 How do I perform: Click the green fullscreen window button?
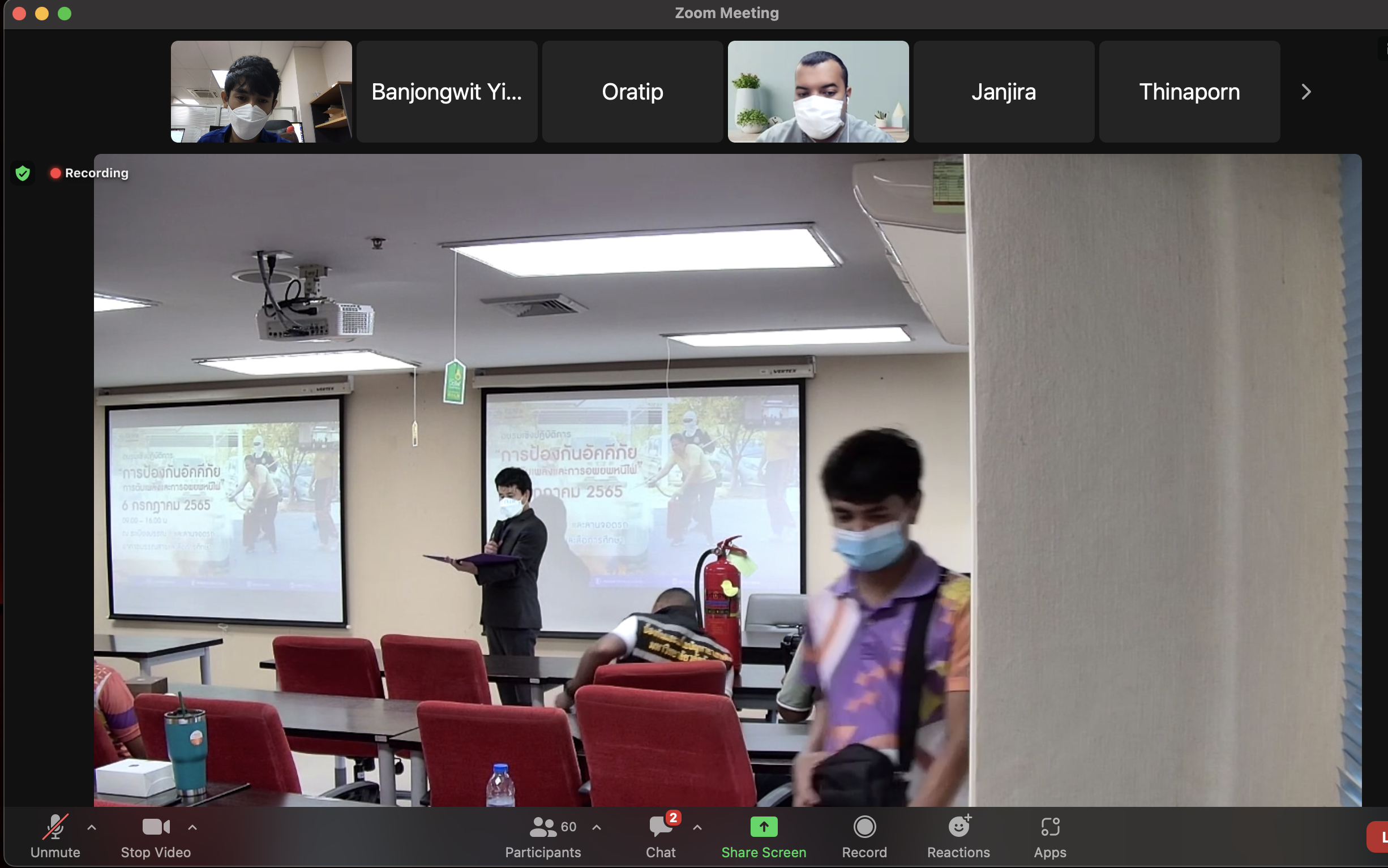point(65,13)
